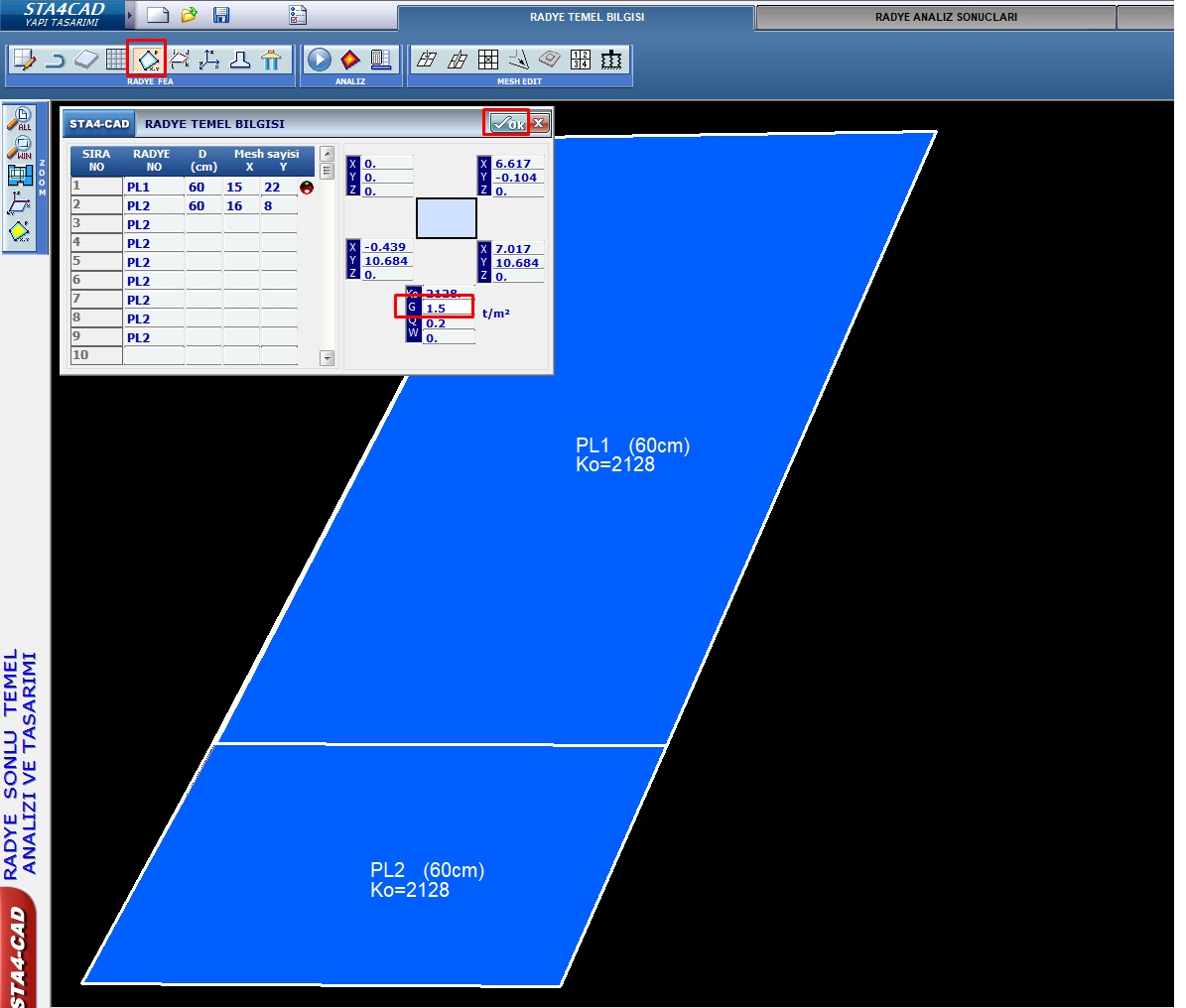Open file with the folder icon
Screen dimensions: 1186x1008
pos(190,15)
